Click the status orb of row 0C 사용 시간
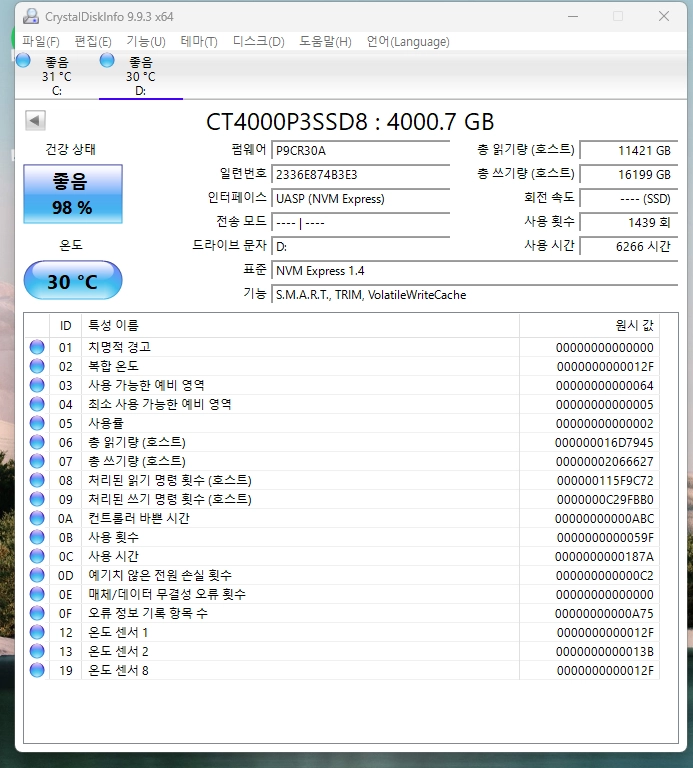Viewport: 693px width, 768px height. [x=37, y=556]
